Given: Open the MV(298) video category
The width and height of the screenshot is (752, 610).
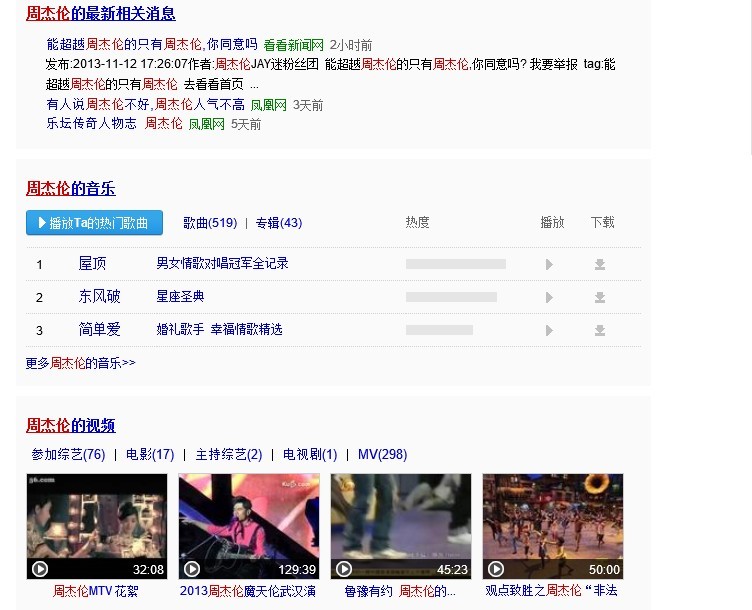Looking at the screenshot, I should tap(382, 454).
